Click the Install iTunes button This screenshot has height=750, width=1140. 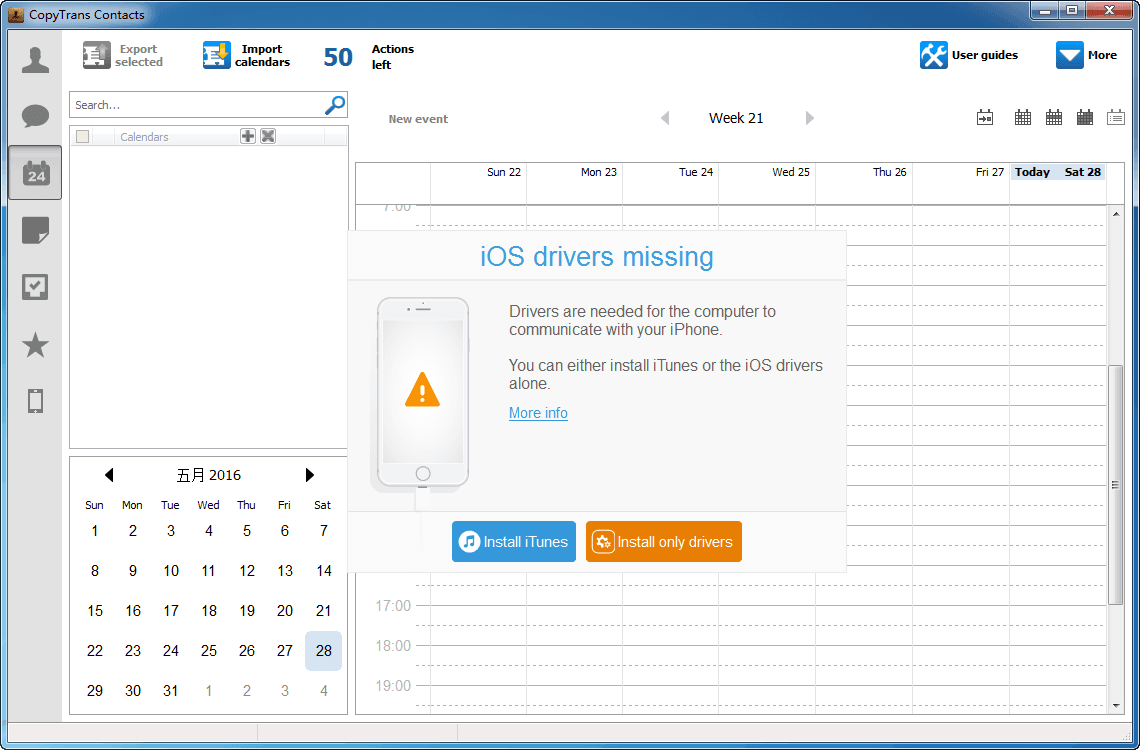tap(514, 542)
